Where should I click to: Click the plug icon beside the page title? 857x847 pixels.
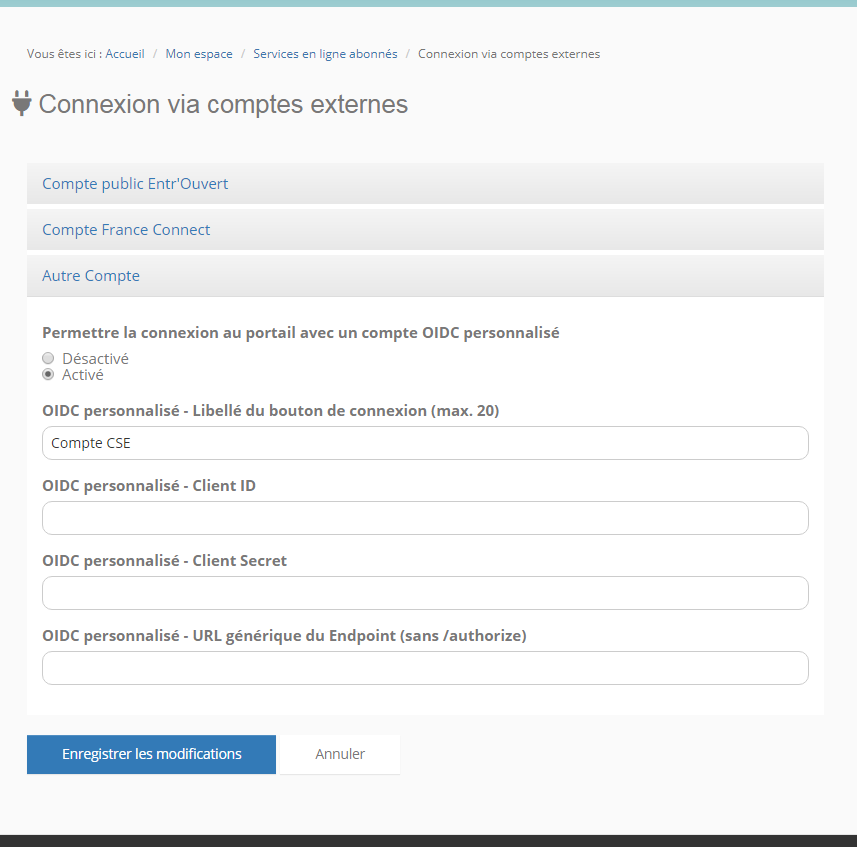21,103
